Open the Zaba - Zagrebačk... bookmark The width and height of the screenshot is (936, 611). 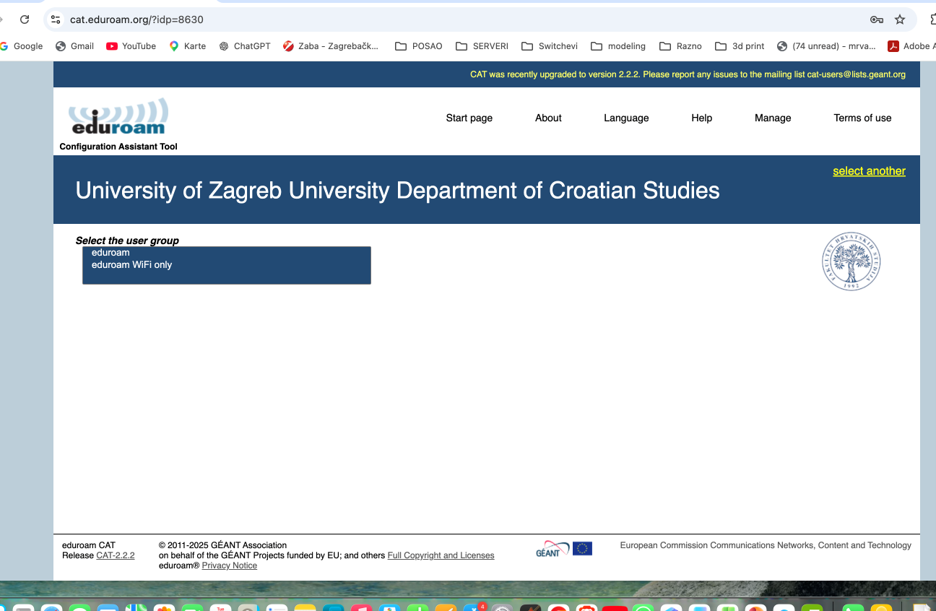(x=331, y=46)
